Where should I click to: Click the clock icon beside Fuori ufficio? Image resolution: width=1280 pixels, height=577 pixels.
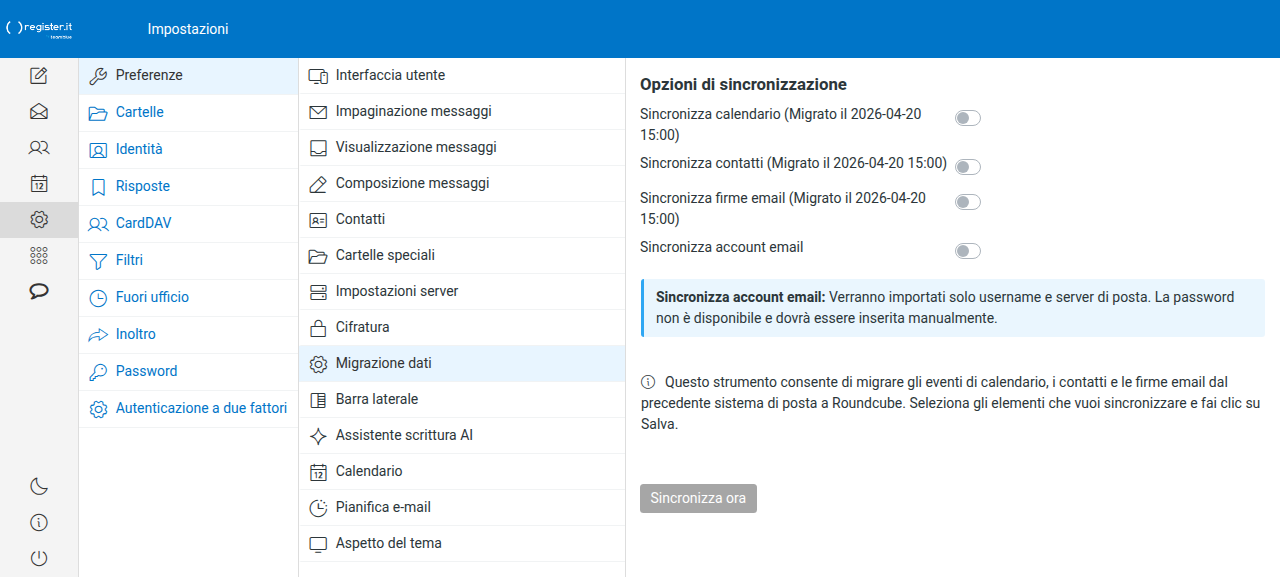(x=98, y=297)
